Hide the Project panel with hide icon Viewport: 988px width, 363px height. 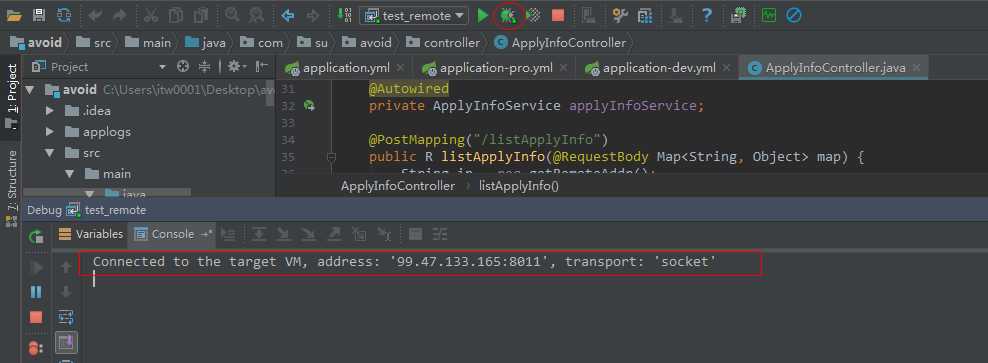point(262,66)
